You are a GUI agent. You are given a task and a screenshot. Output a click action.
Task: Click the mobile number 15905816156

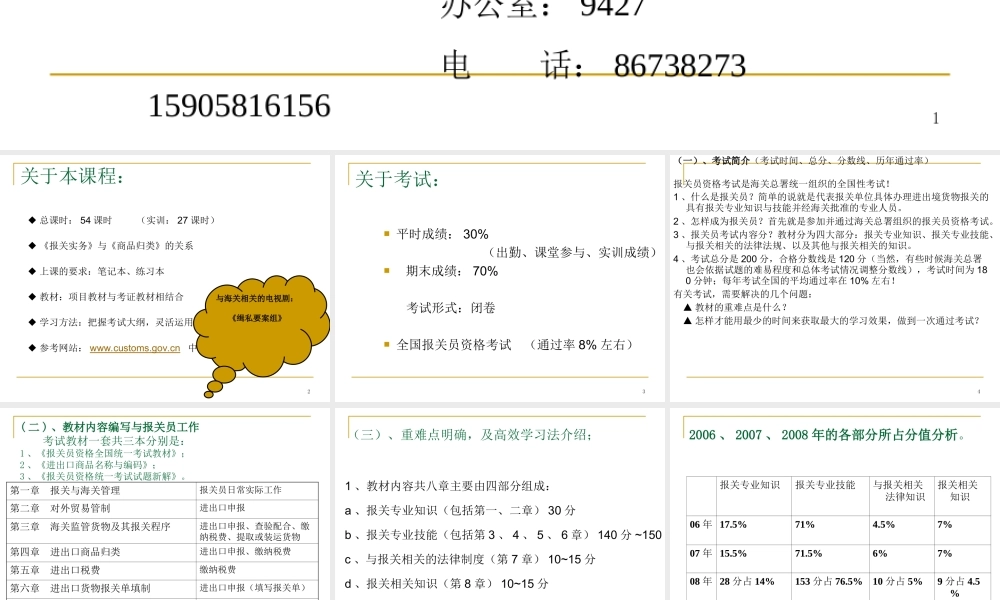[x=239, y=106]
